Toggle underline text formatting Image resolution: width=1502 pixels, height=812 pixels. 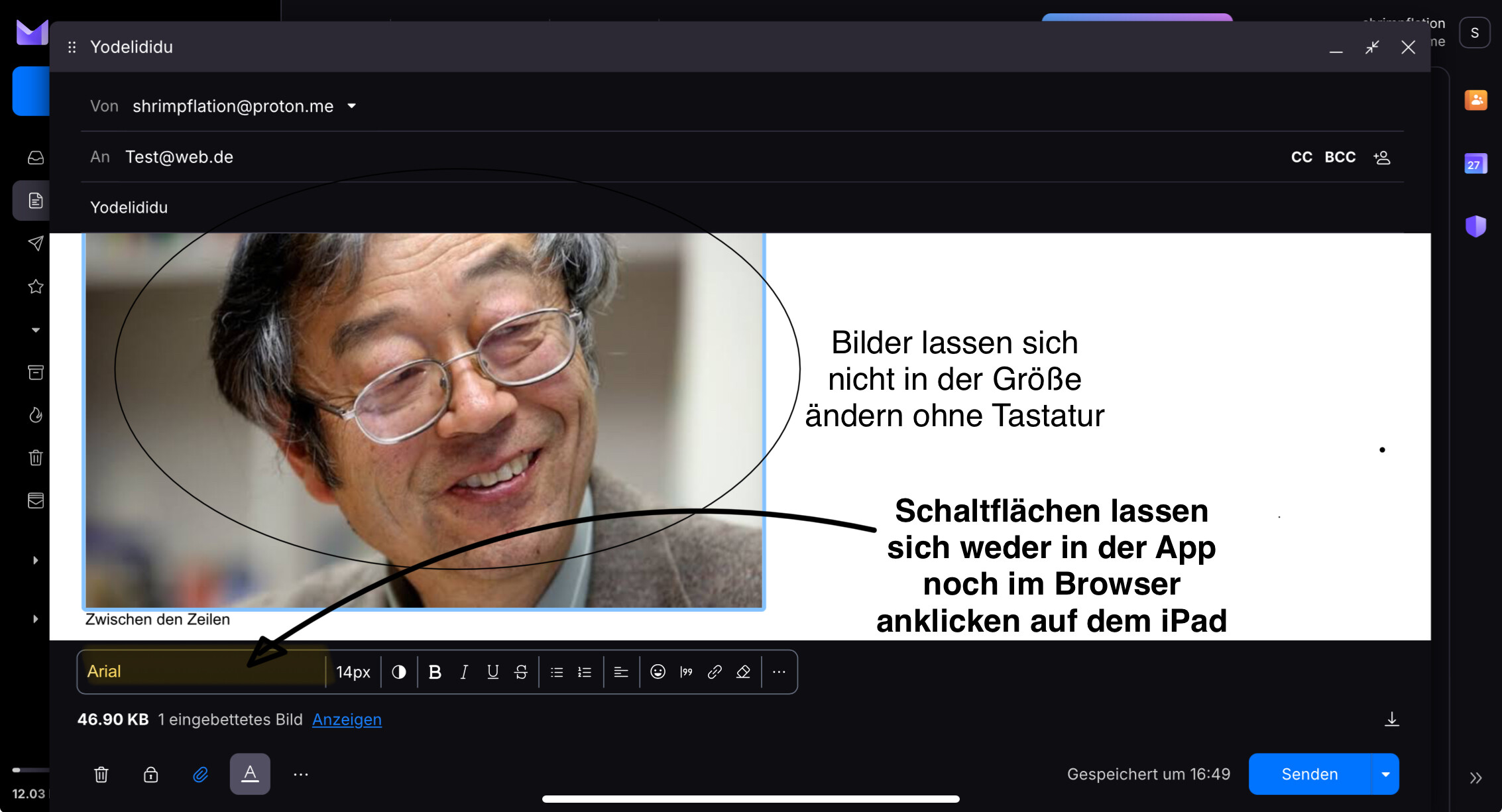pos(492,672)
